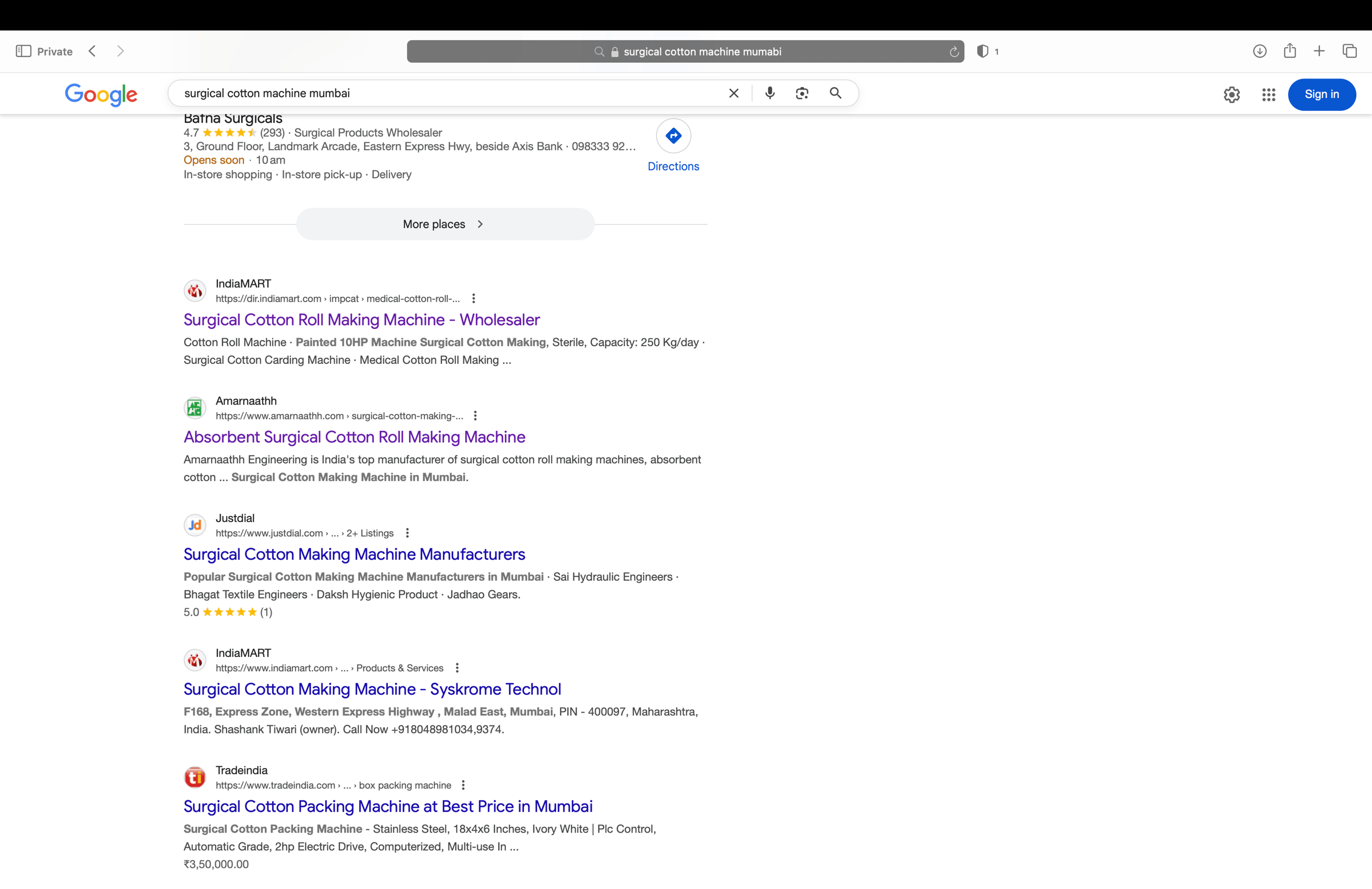Image resolution: width=1372 pixels, height=889 pixels.
Task: Open a new Safari tab
Action: click(x=1319, y=51)
